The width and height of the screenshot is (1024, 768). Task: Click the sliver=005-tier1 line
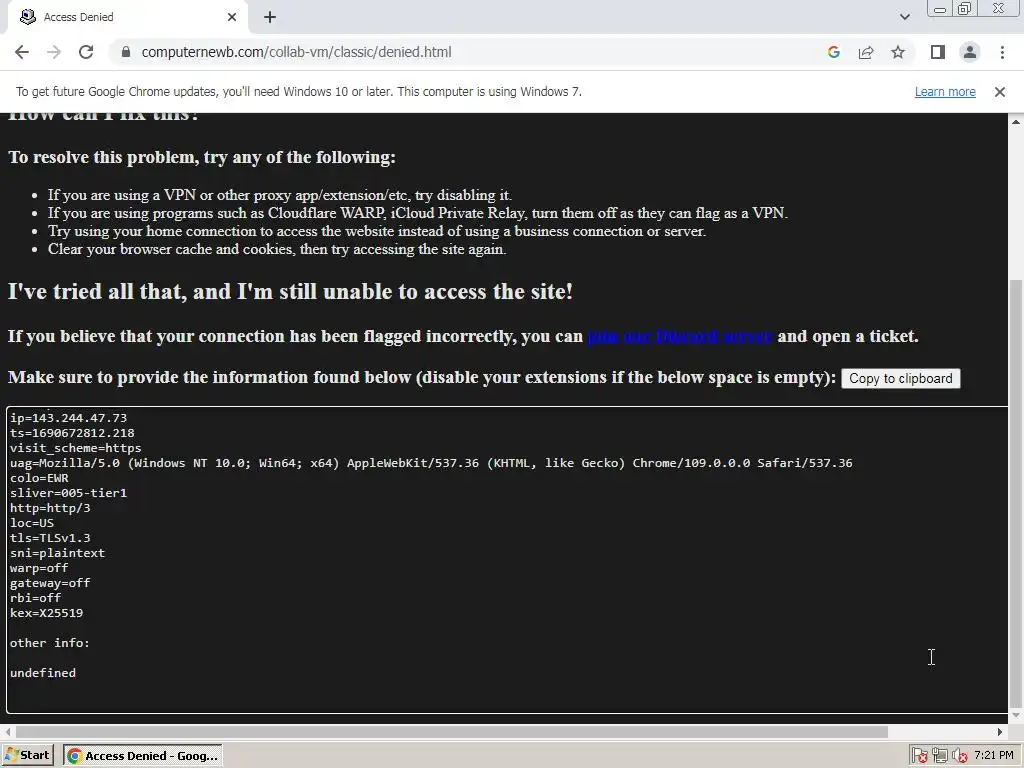69,493
